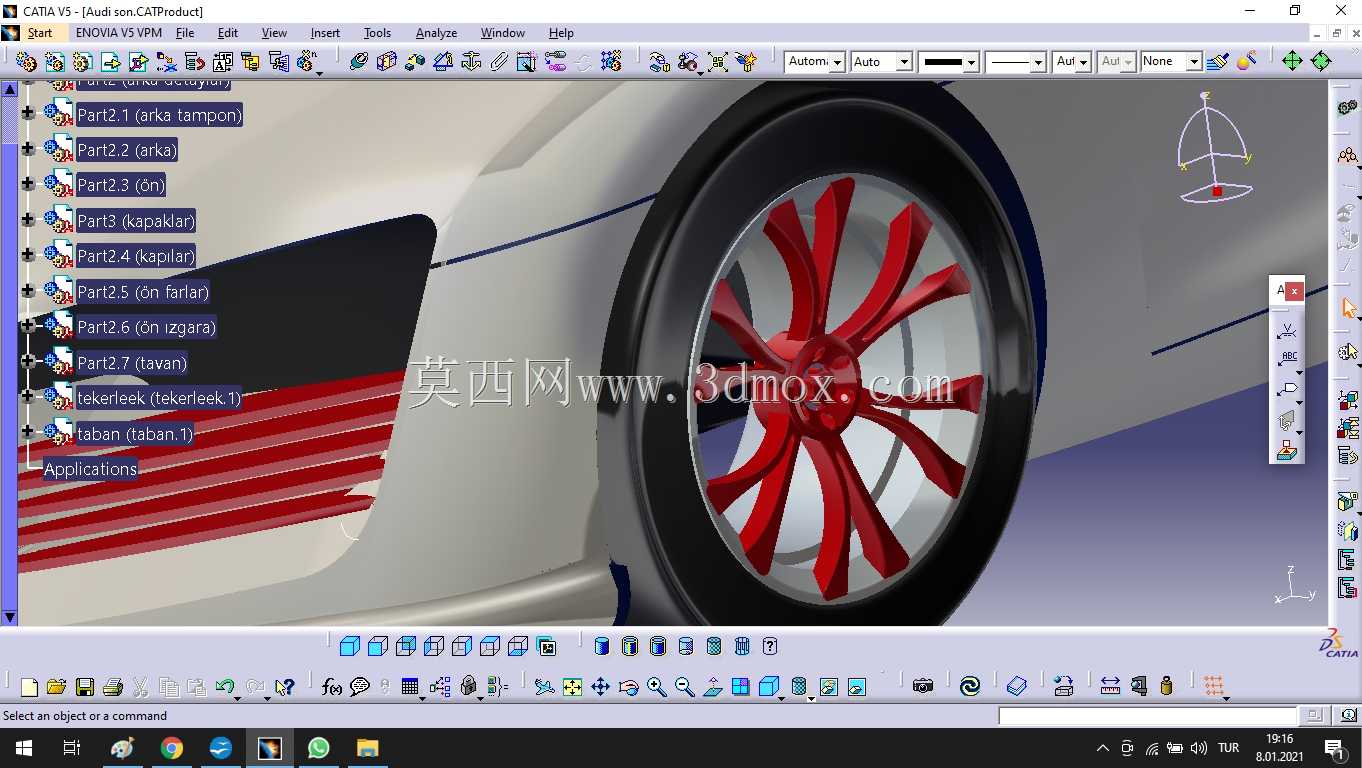Screen dimensions: 1362x768
Task: Toggle the customized view question-mark icon
Action: [770, 646]
